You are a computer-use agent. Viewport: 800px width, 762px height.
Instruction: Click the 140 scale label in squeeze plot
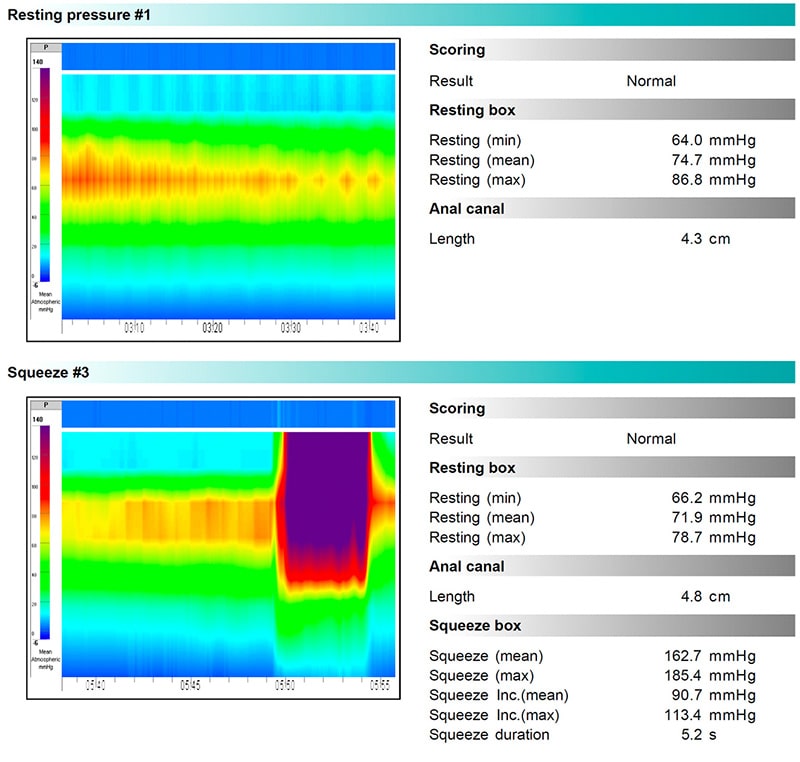pos(38,419)
